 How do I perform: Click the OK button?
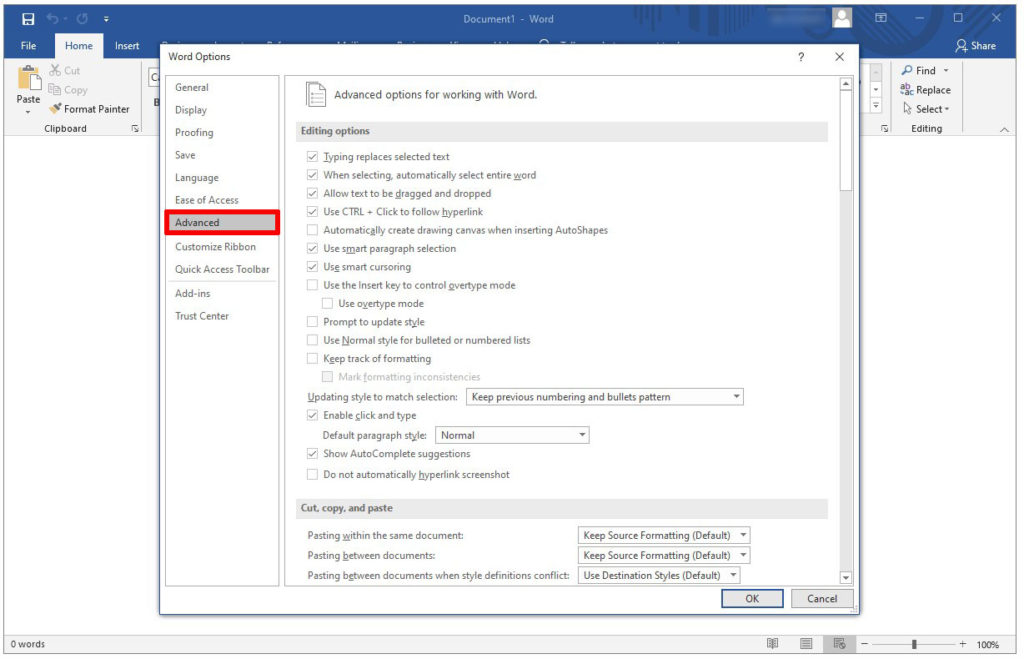752,598
